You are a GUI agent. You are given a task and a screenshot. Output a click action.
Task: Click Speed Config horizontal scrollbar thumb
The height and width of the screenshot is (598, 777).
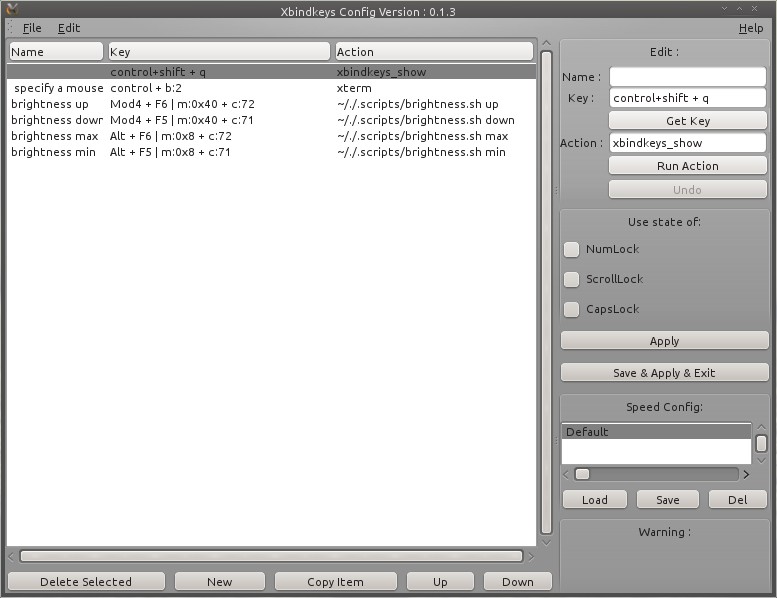(x=582, y=474)
